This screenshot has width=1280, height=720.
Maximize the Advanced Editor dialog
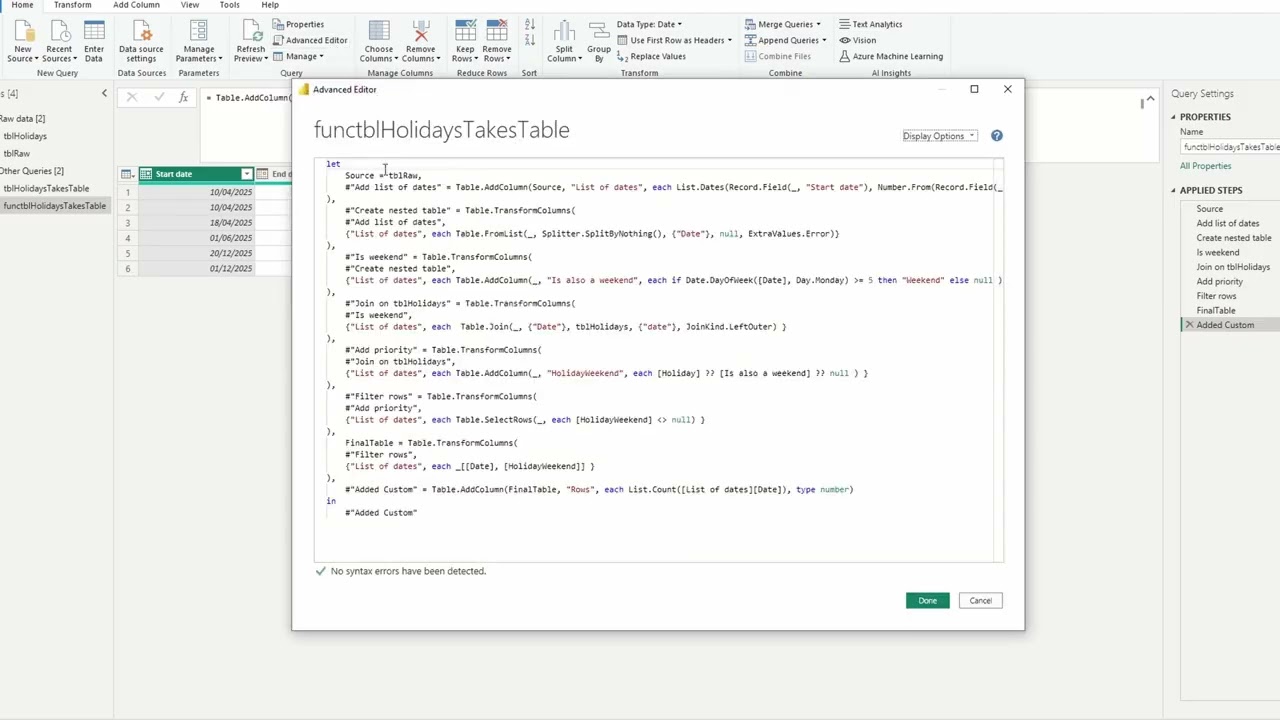[974, 89]
